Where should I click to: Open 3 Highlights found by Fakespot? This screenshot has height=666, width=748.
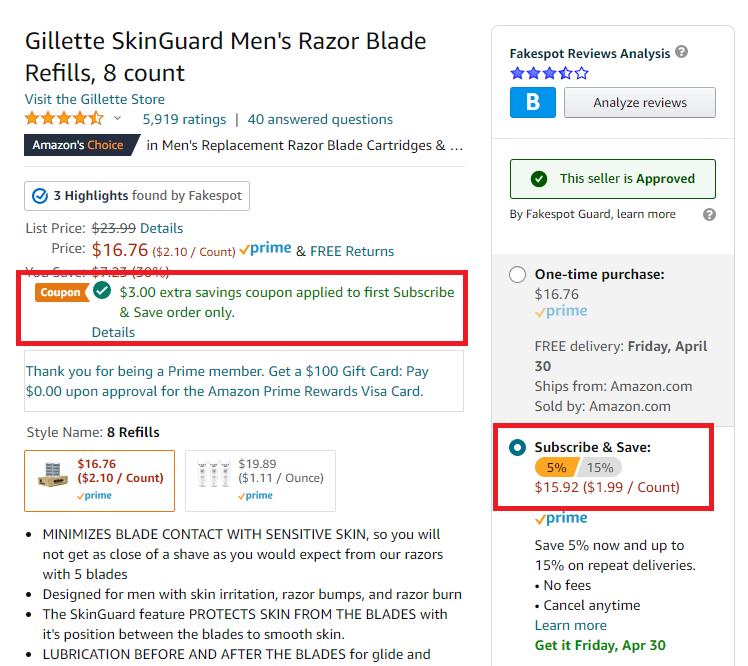[137, 196]
